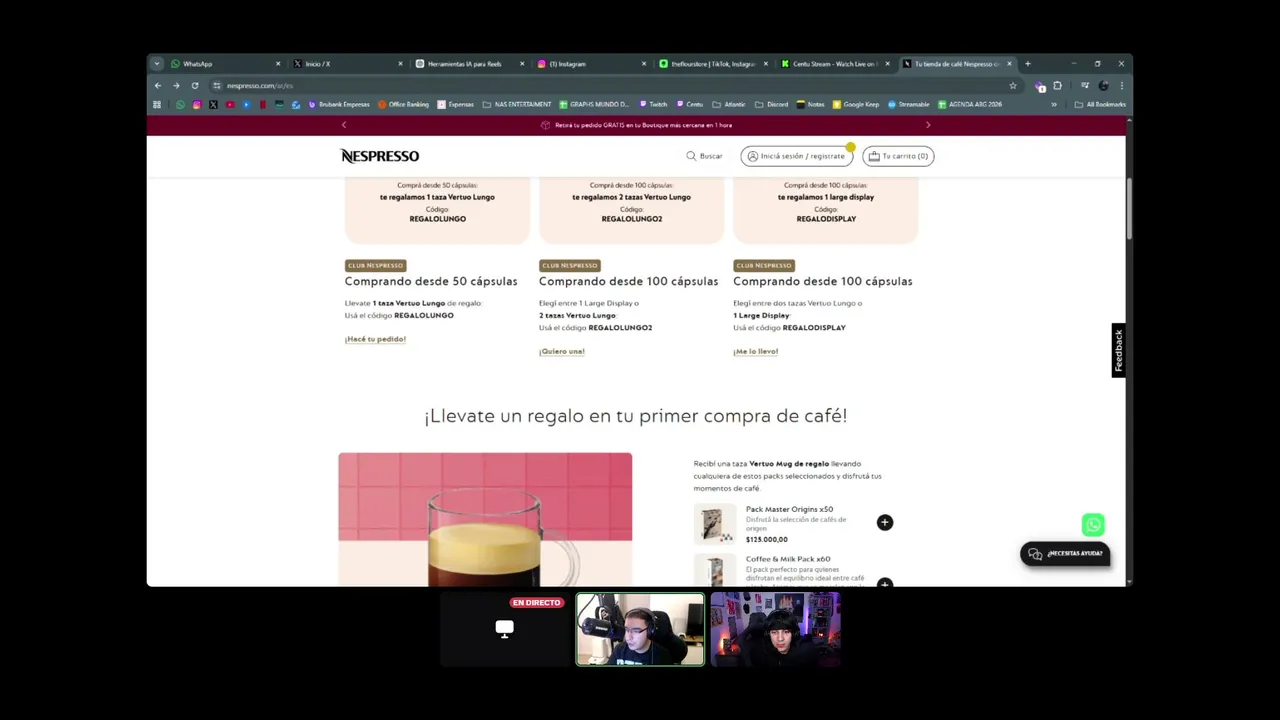Image resolution: width=1280 pixels, height=720 pixels.
Task: Click the ¡Hacé tu pedido! link
Action: click(x=375, y=339)
